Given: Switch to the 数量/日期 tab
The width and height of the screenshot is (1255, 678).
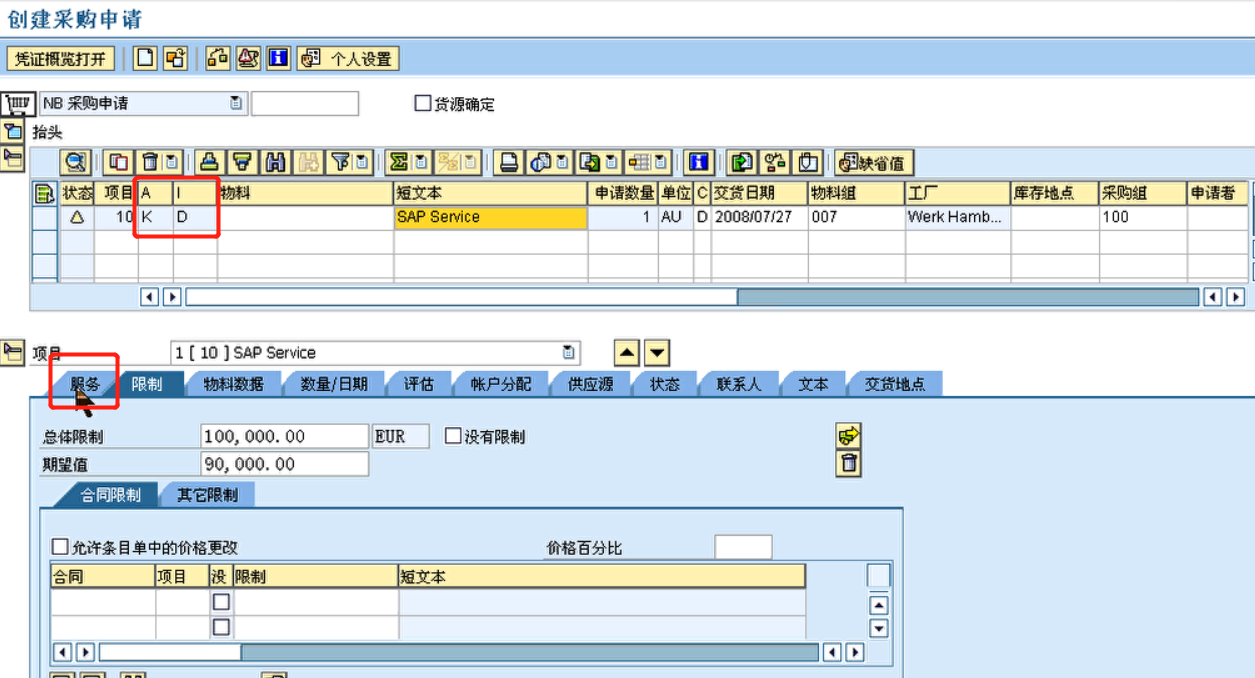Looking at the screenshot, I should (334, 384).
